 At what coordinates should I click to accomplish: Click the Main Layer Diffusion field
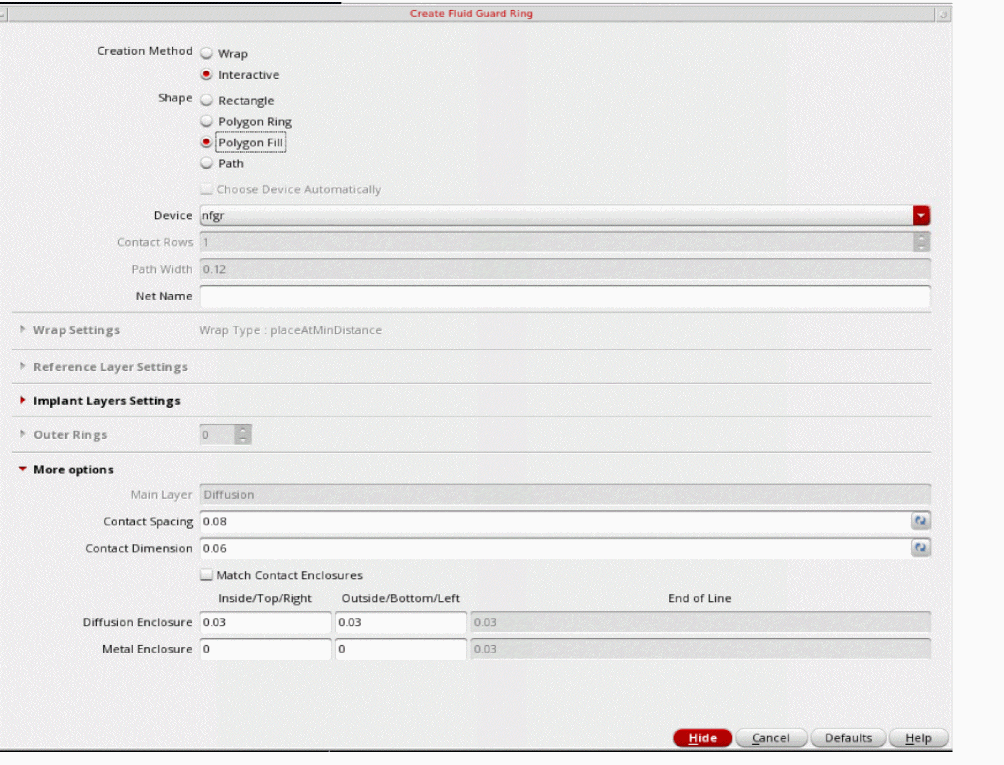point(565,494)
